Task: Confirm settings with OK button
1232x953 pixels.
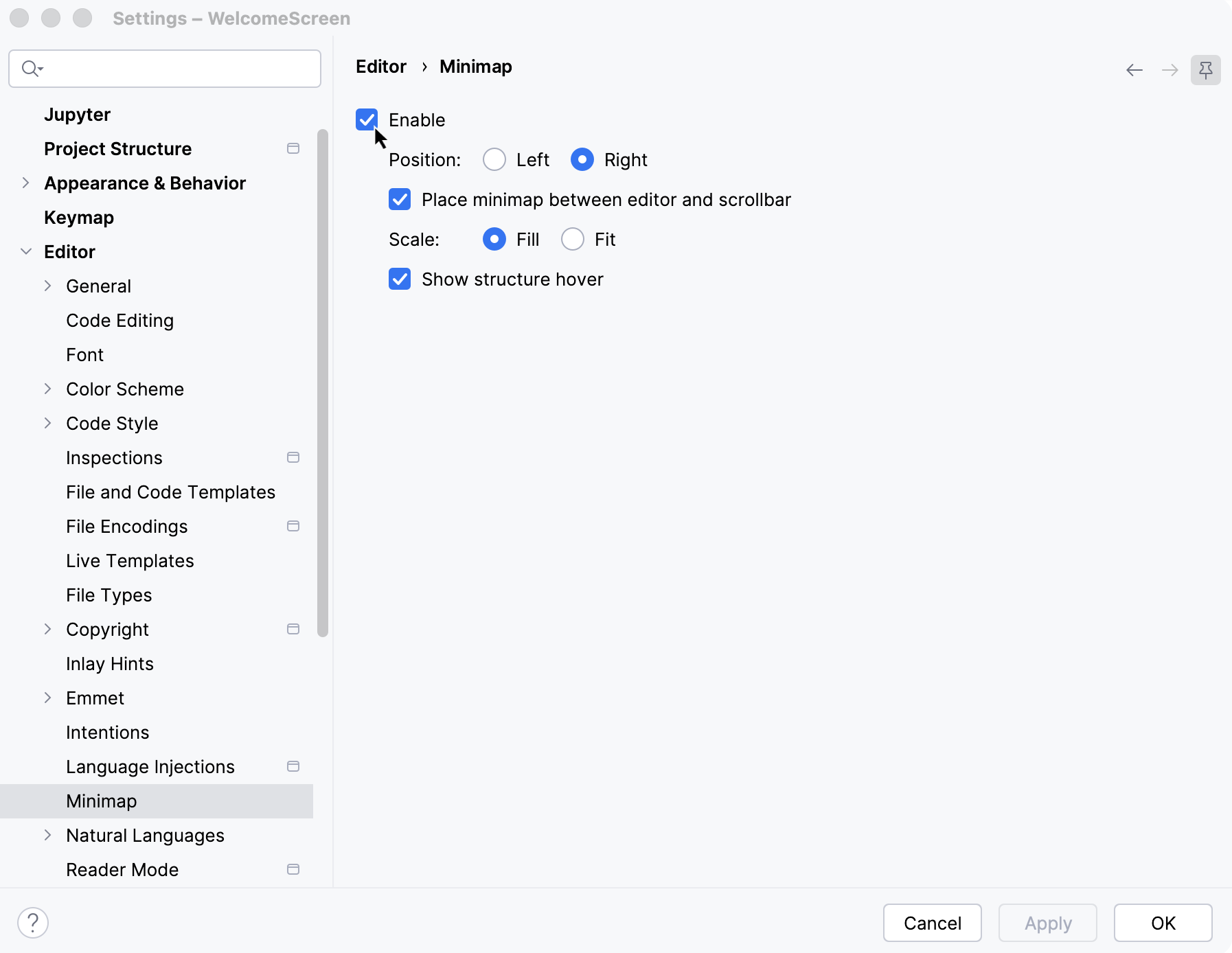Action: [x=1163, y=923]
